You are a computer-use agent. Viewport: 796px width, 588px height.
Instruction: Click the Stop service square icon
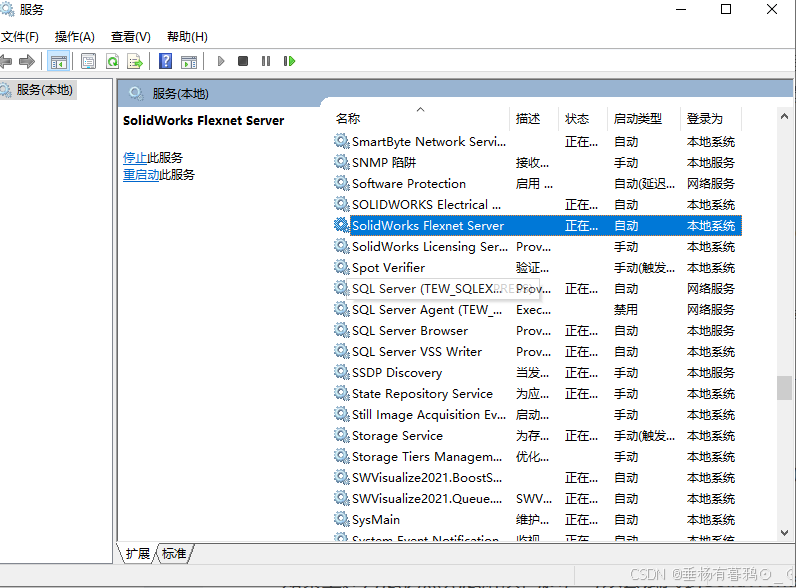pyautogui.click(x=243, y=61)
